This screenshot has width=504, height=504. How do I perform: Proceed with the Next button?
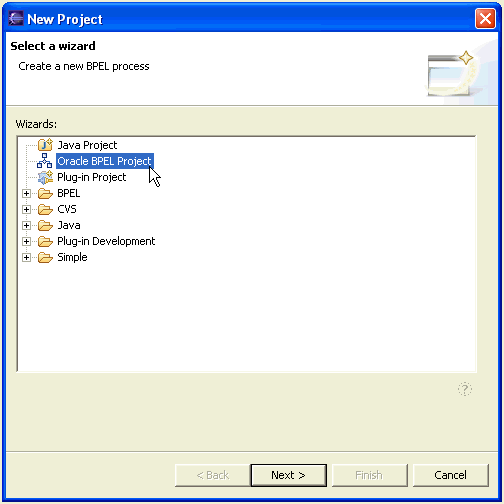tap(288, 475)
